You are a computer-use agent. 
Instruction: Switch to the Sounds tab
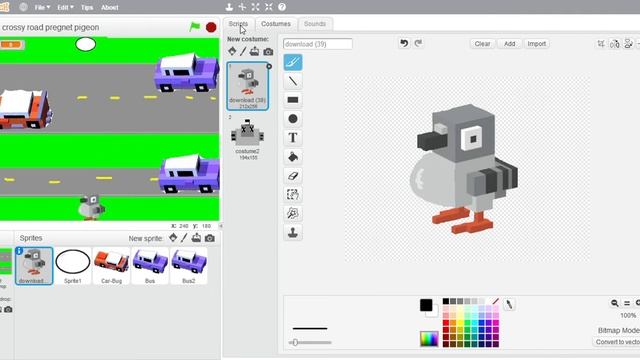(315, 24)
